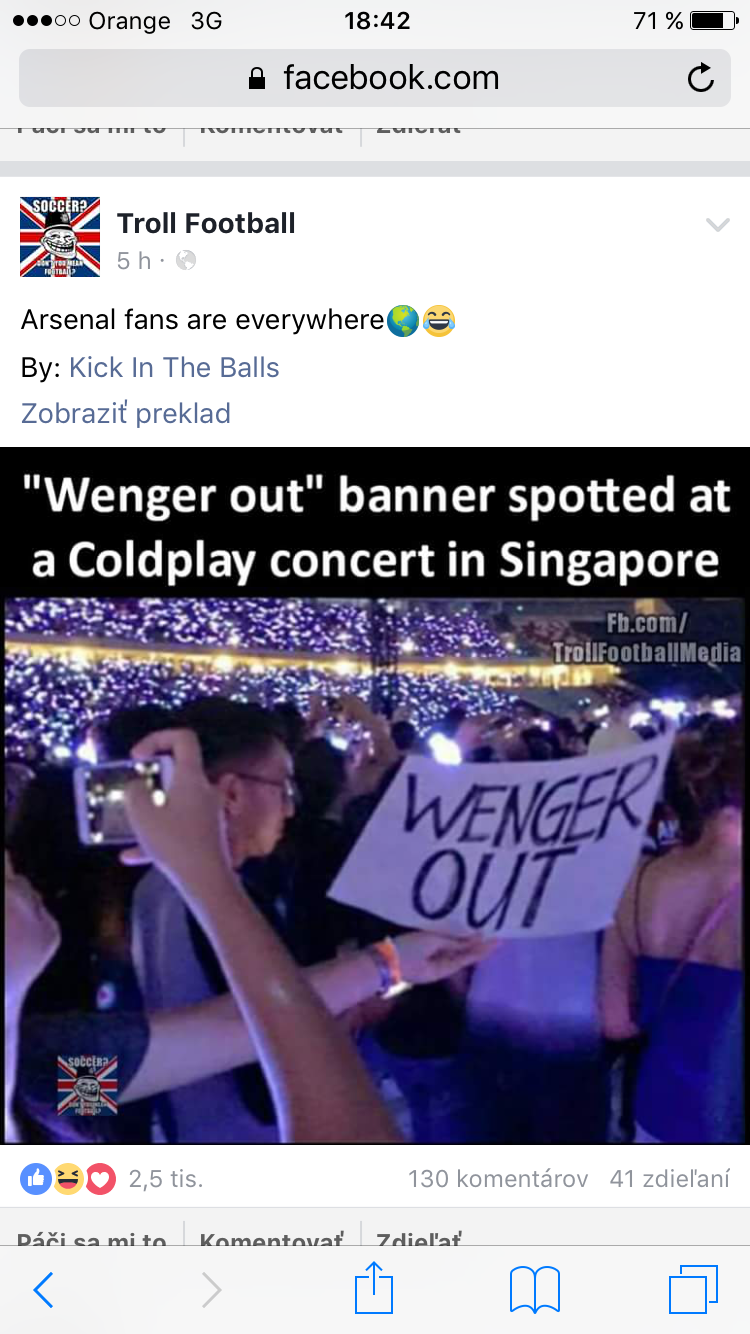Viewport: 750px width, 1334px height.
Task: Open the Wenger out meme image
Action: point(375,796)
